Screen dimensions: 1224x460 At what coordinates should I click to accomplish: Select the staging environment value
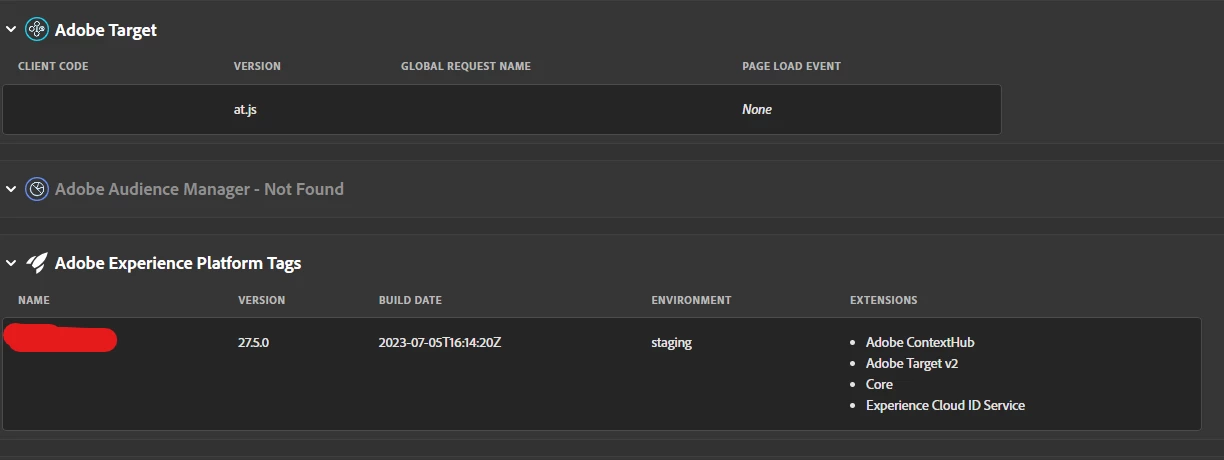tap(671, 343)
